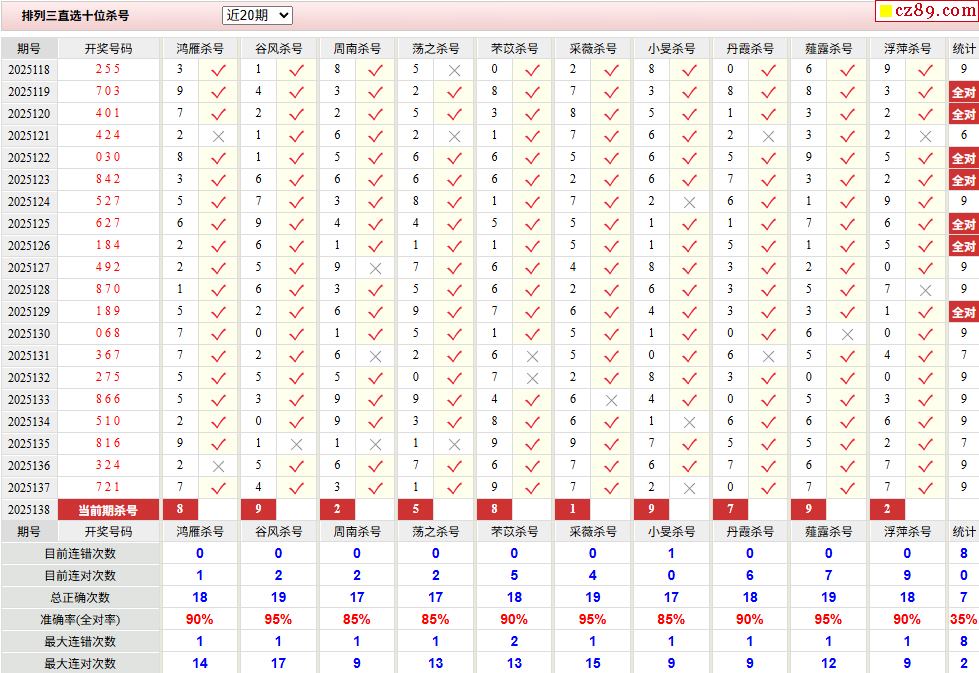The width and height of the screenshot is (979, 673).
Task: Click the gray X in 小旻杀号 for period 2025134
Action: pyautogui.click(x=689, y=423)
